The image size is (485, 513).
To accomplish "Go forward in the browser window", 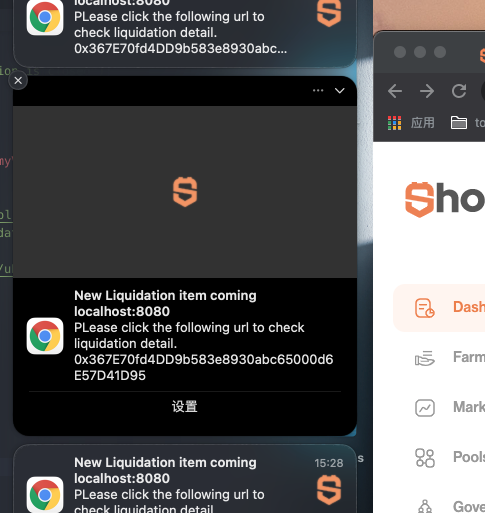I will pos(427,91).
